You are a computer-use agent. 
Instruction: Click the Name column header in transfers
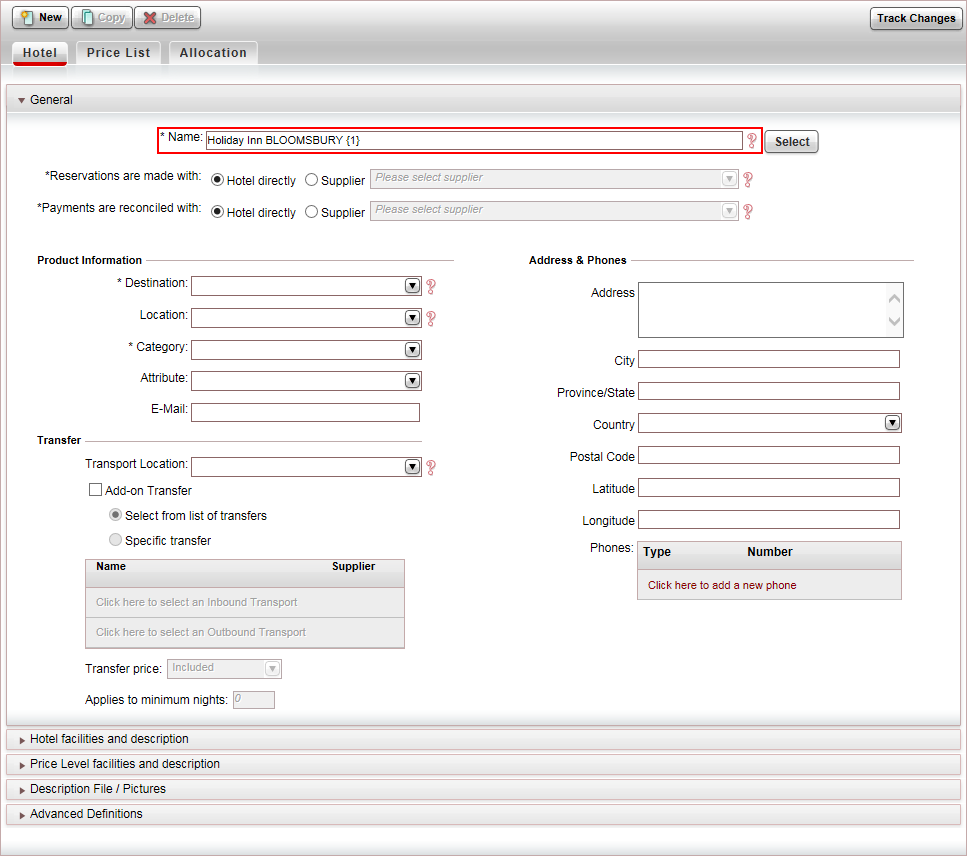click(111, 566)
